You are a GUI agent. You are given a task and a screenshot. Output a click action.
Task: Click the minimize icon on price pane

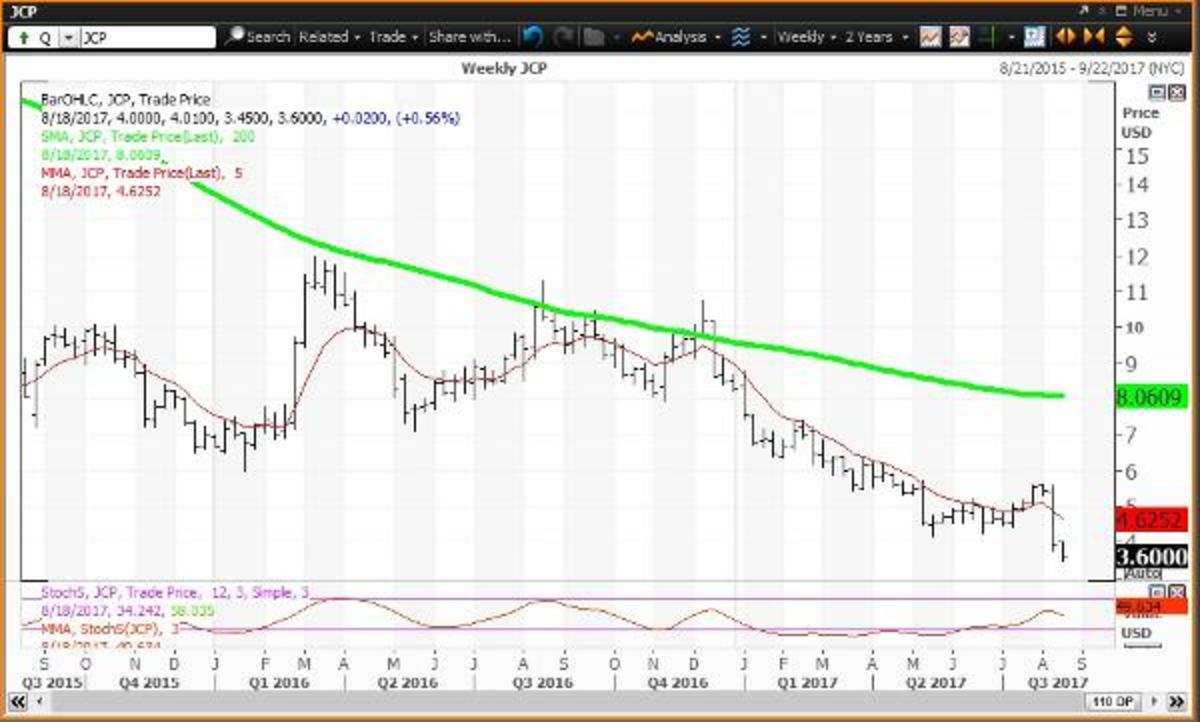click(x=1155, y=92)
